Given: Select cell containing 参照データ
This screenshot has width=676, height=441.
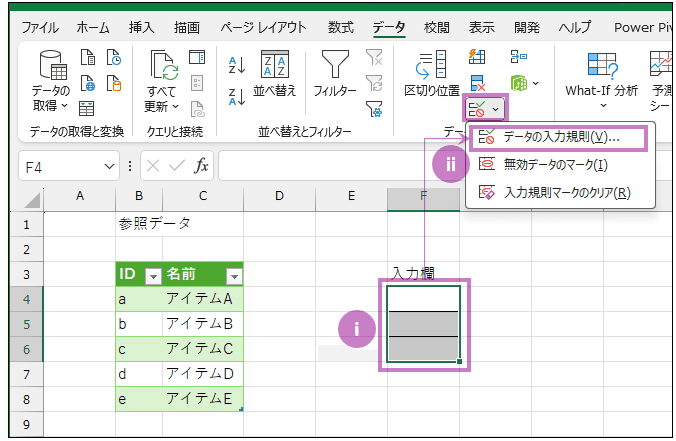Looking at the screenshot, I should coord(139,224).
